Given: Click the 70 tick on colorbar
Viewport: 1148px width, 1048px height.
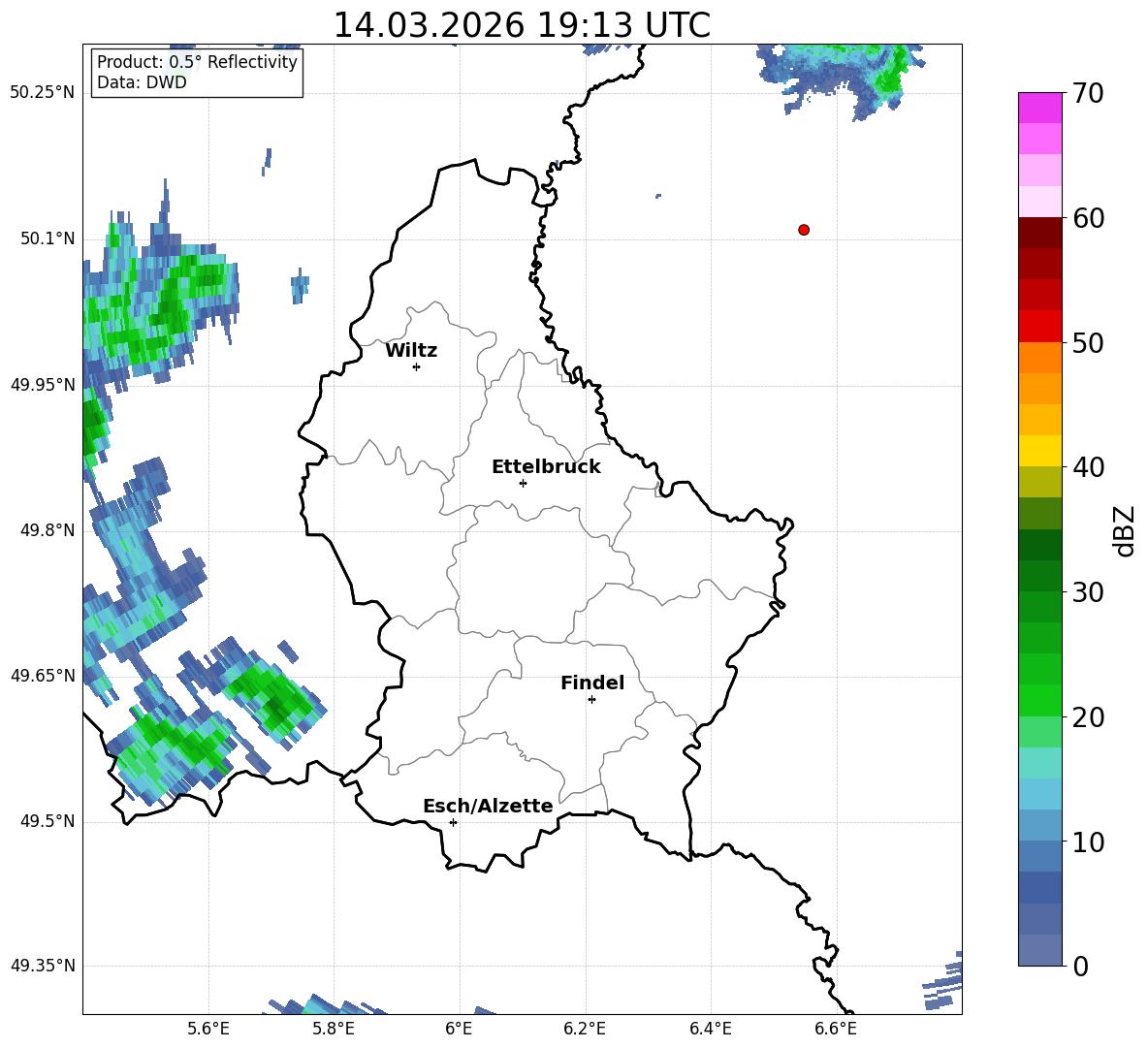Looking at the screenshot, I should coord(1088,94).
